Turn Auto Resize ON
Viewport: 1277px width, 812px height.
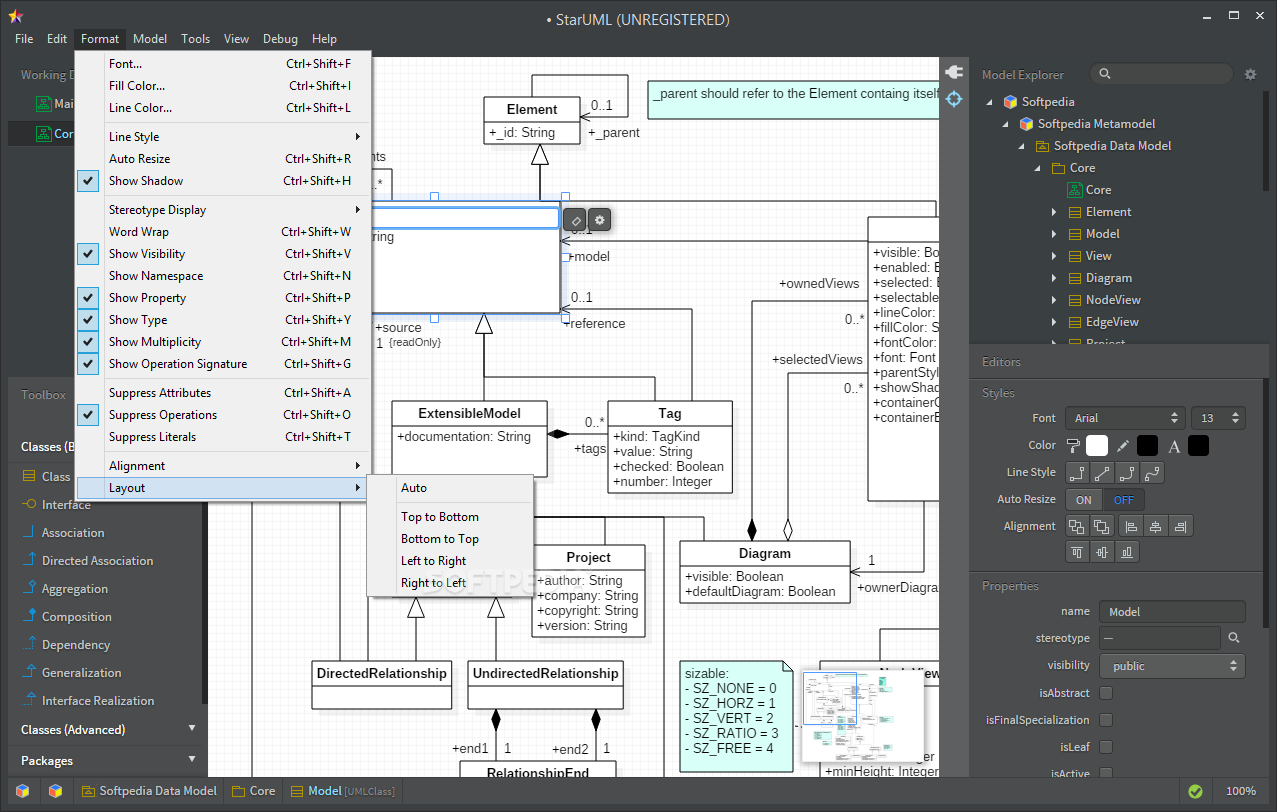pos(1085,499)
